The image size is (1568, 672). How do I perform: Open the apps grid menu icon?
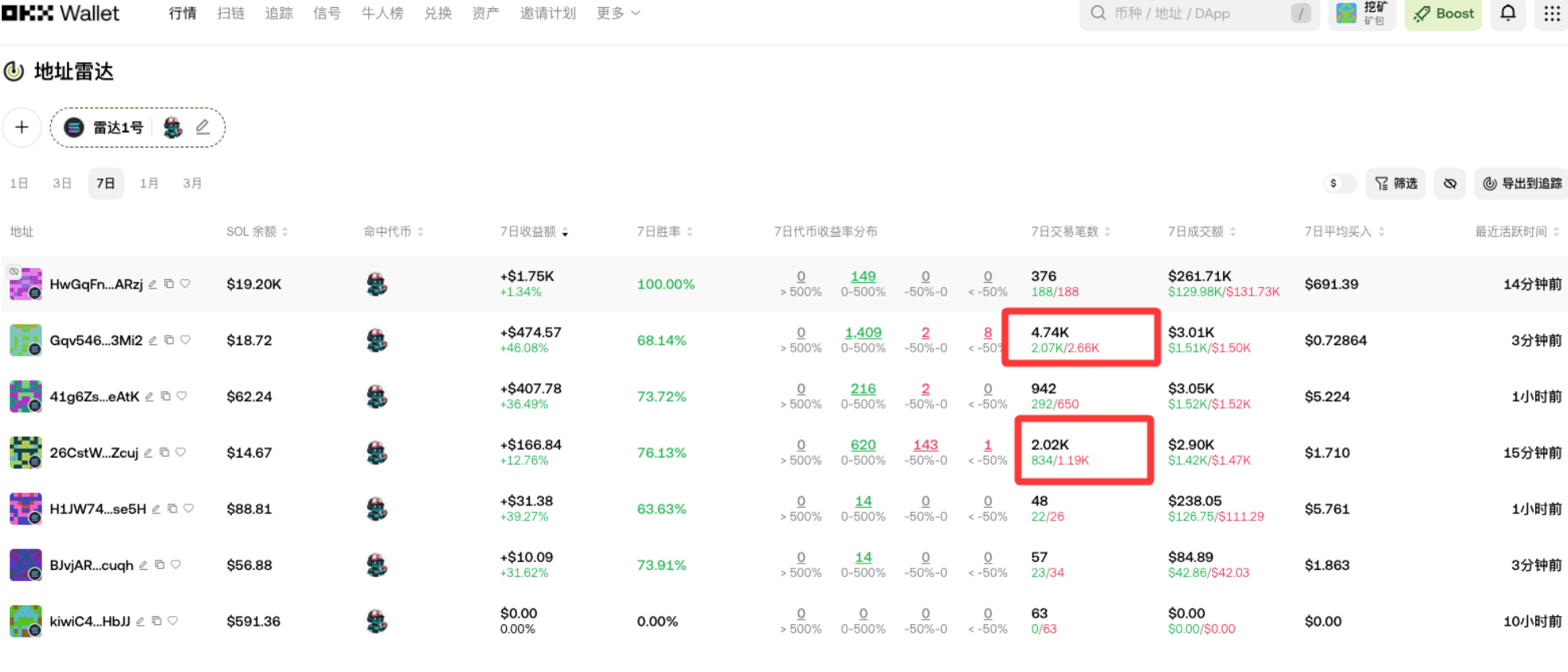[1551, 14]
